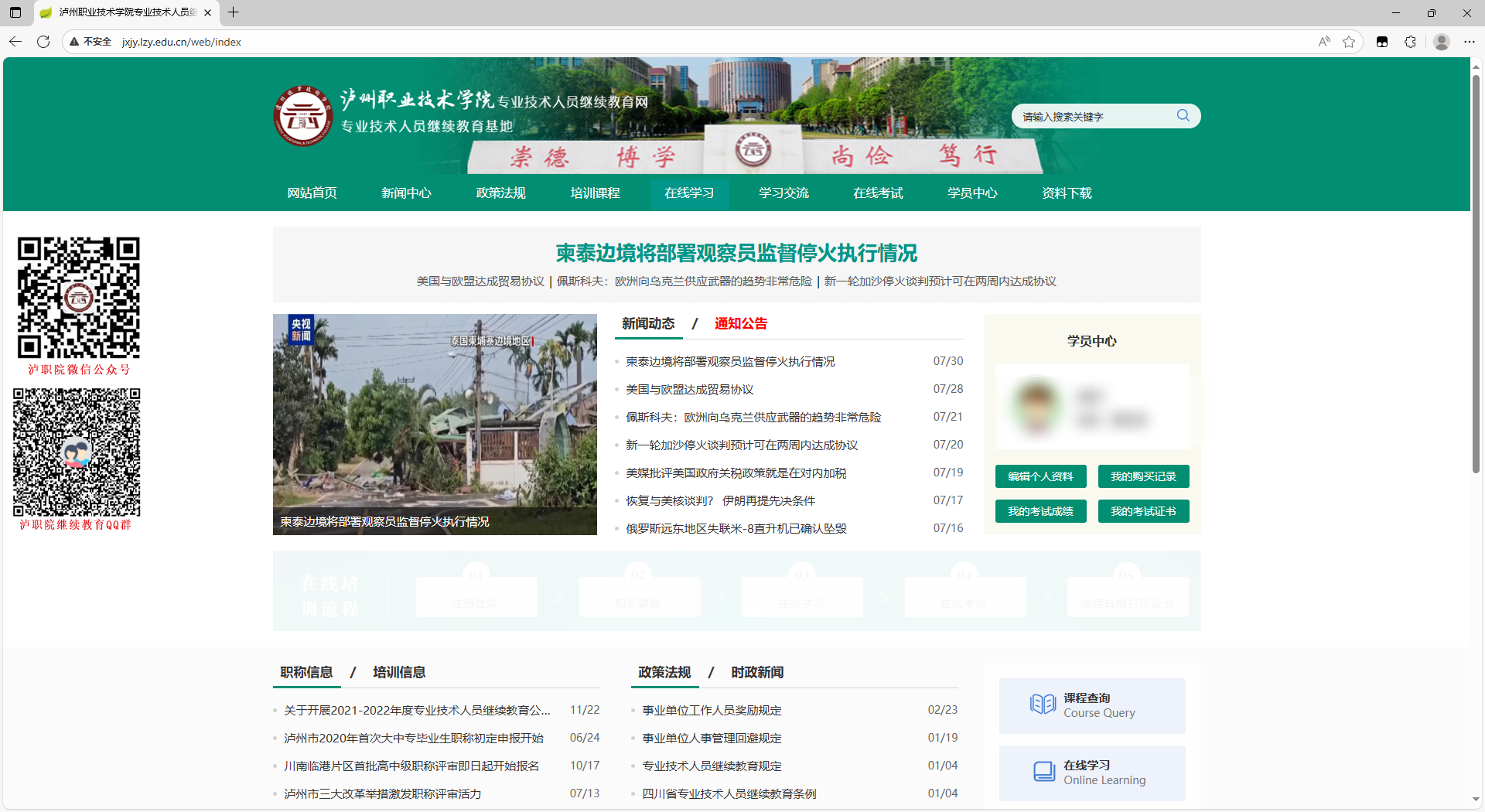Focus the search keyword input field
The height and width of the screenshot is (812, 1485).
click(x=1094, y=117)
